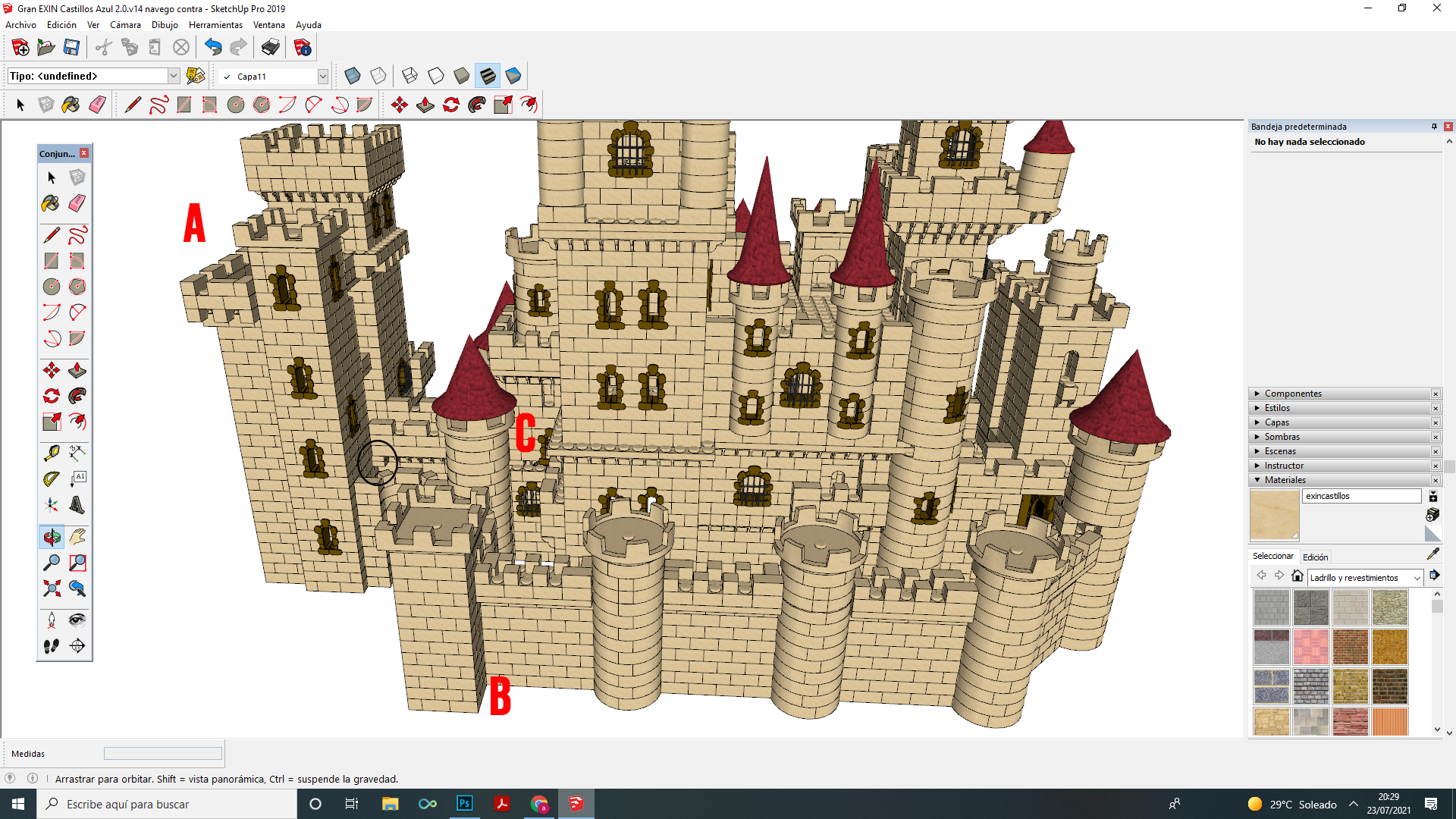Click the material sample eyedropper button
The image size is (1456, 819).
pos(1432,554)
